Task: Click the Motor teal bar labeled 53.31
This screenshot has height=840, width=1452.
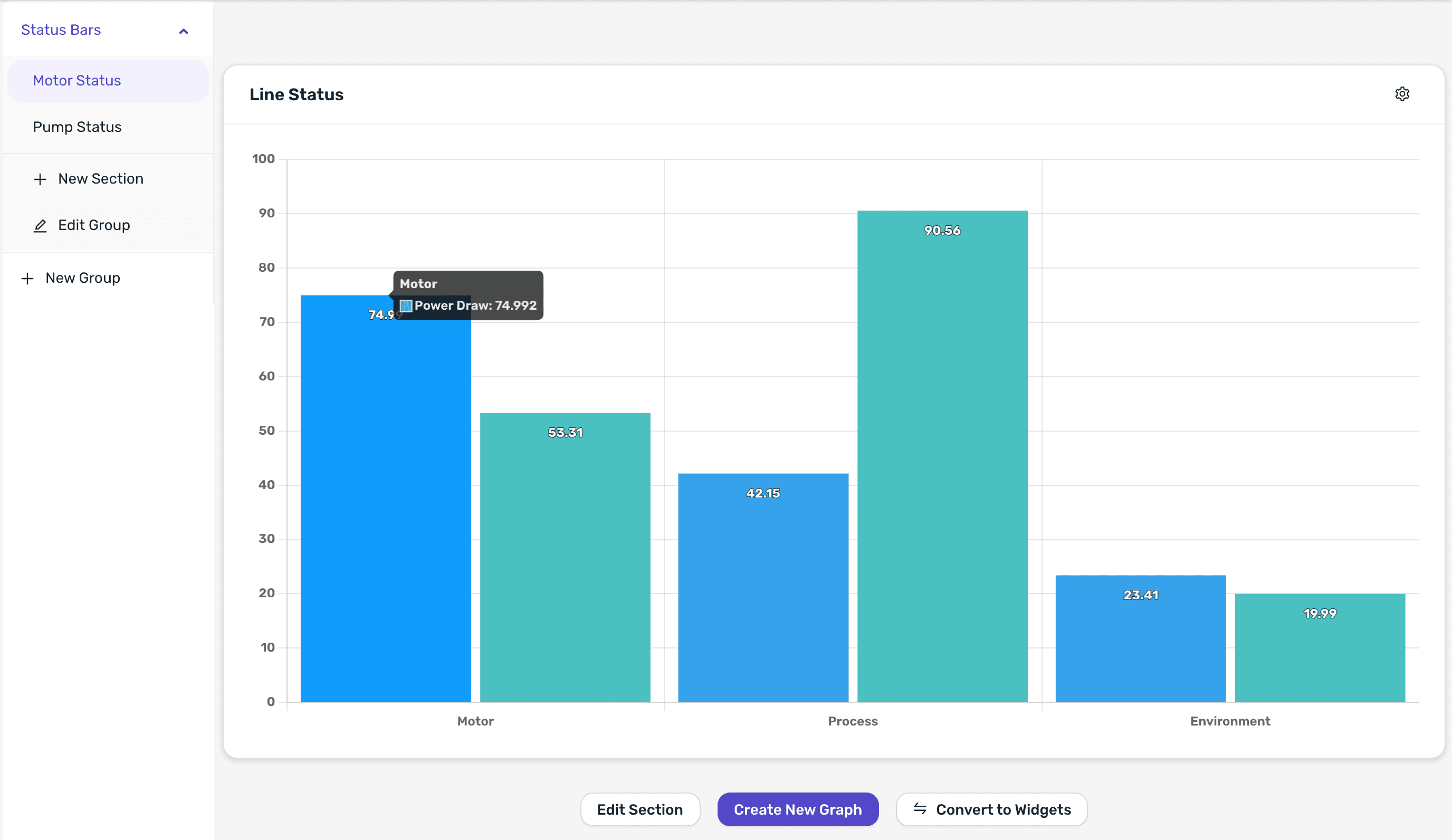Action: 565,557
